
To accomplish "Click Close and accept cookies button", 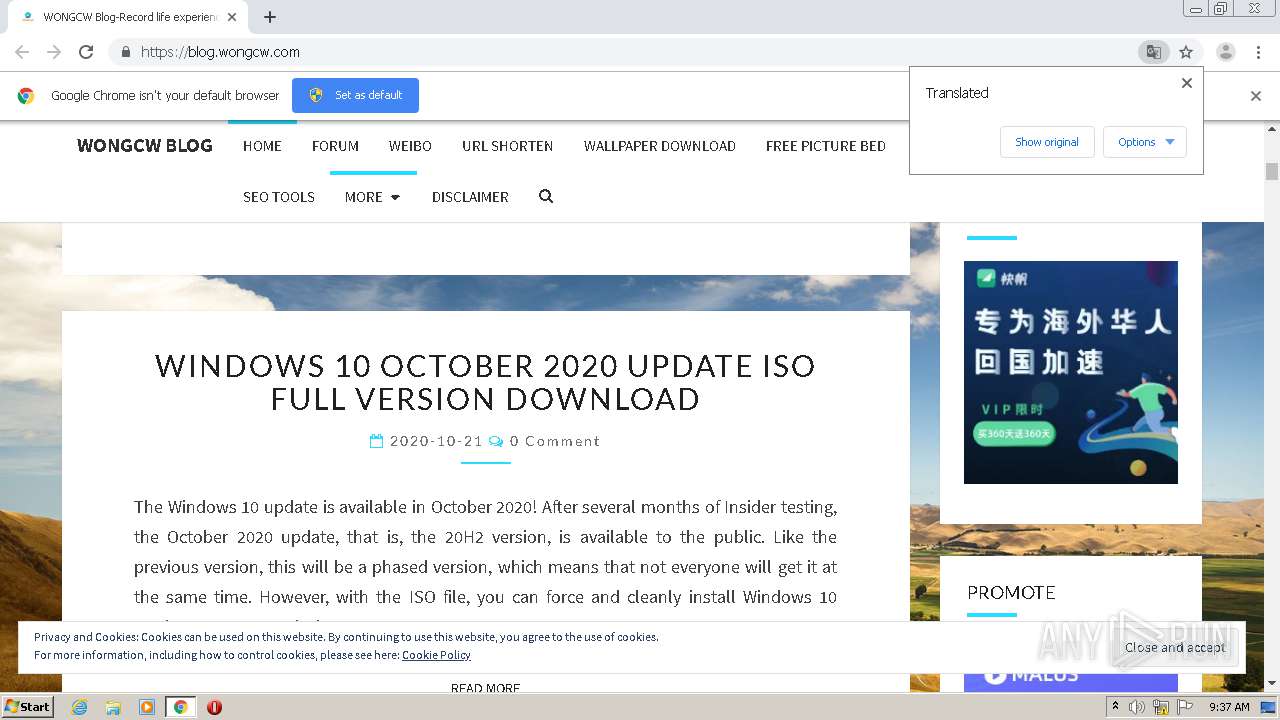I will 1175,647.
